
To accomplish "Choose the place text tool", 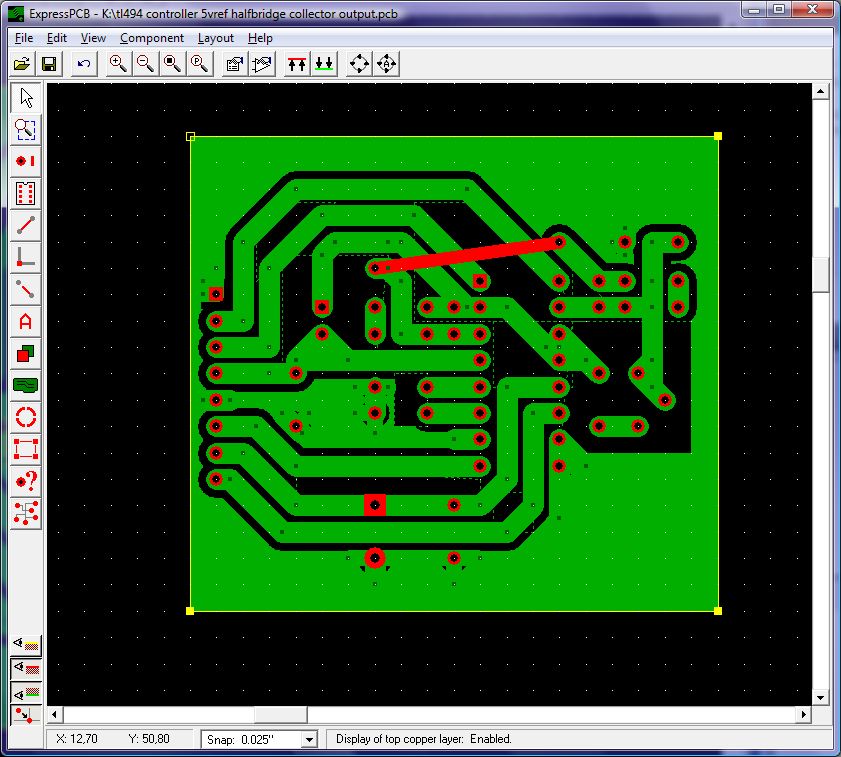I will pos(26,321).
